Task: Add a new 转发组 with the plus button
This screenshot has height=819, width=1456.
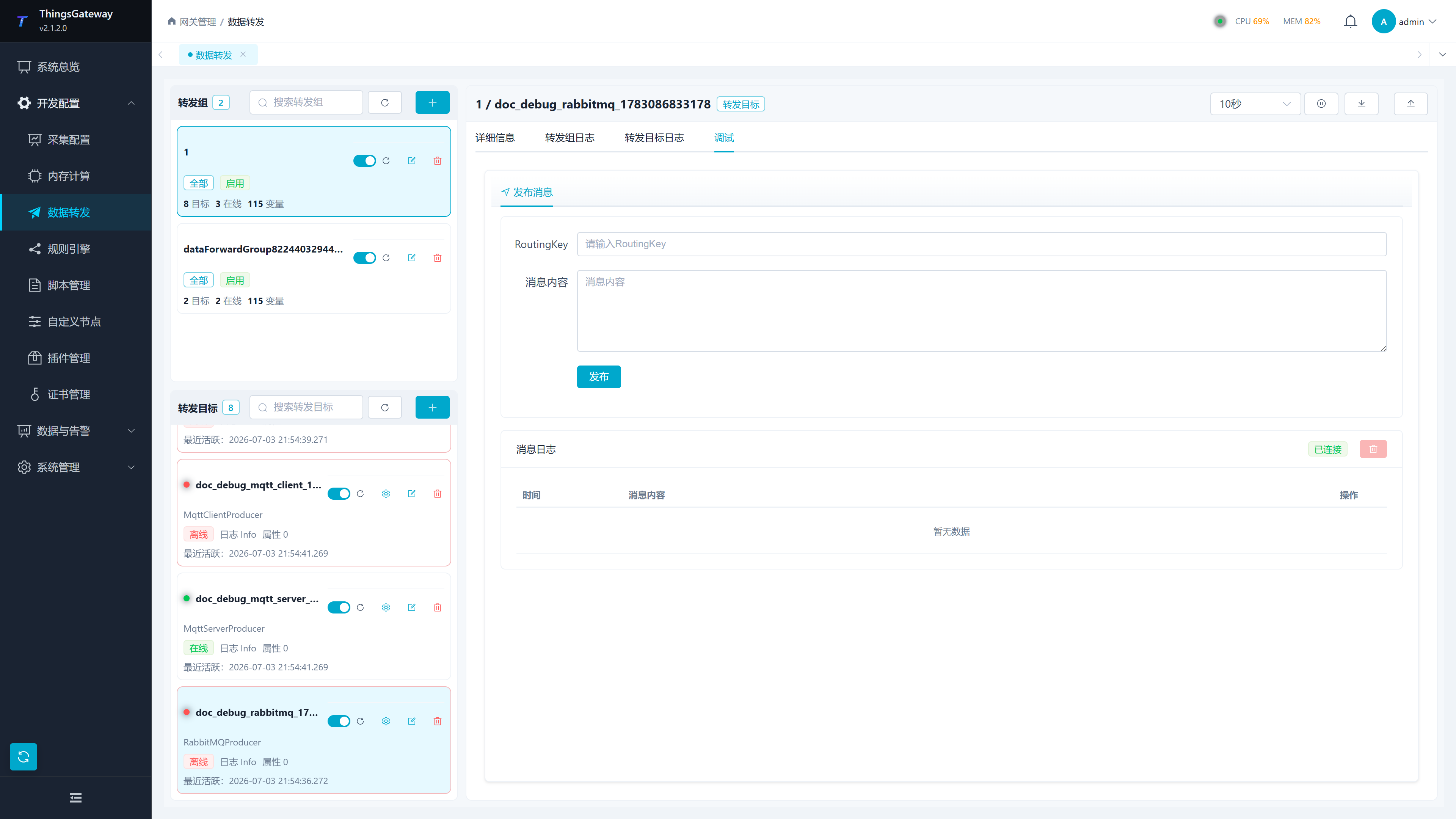Action: point(432,102)
